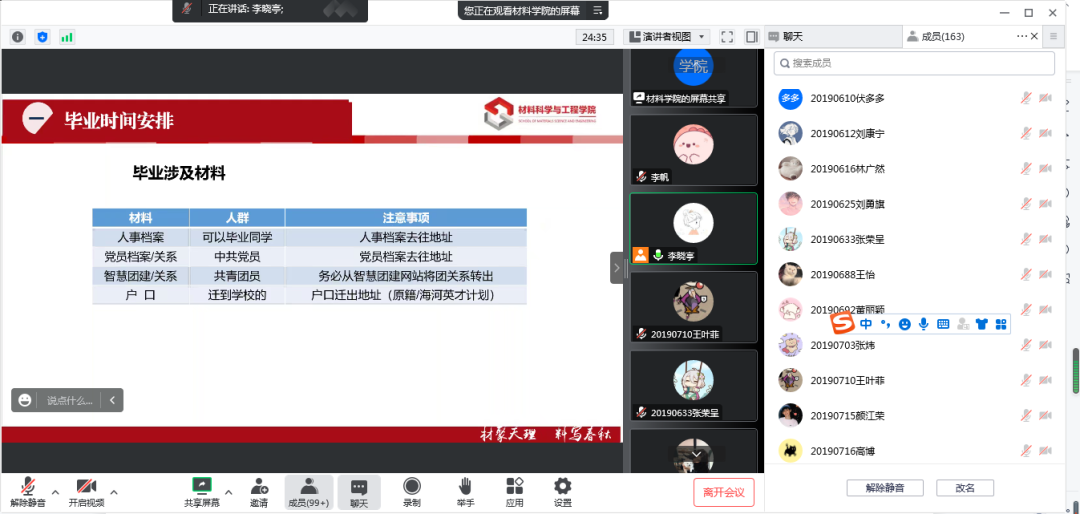The image size is (1080, 514).
Task: Expand share options arrow beside 共享屏幕
Action: point(228,492)
